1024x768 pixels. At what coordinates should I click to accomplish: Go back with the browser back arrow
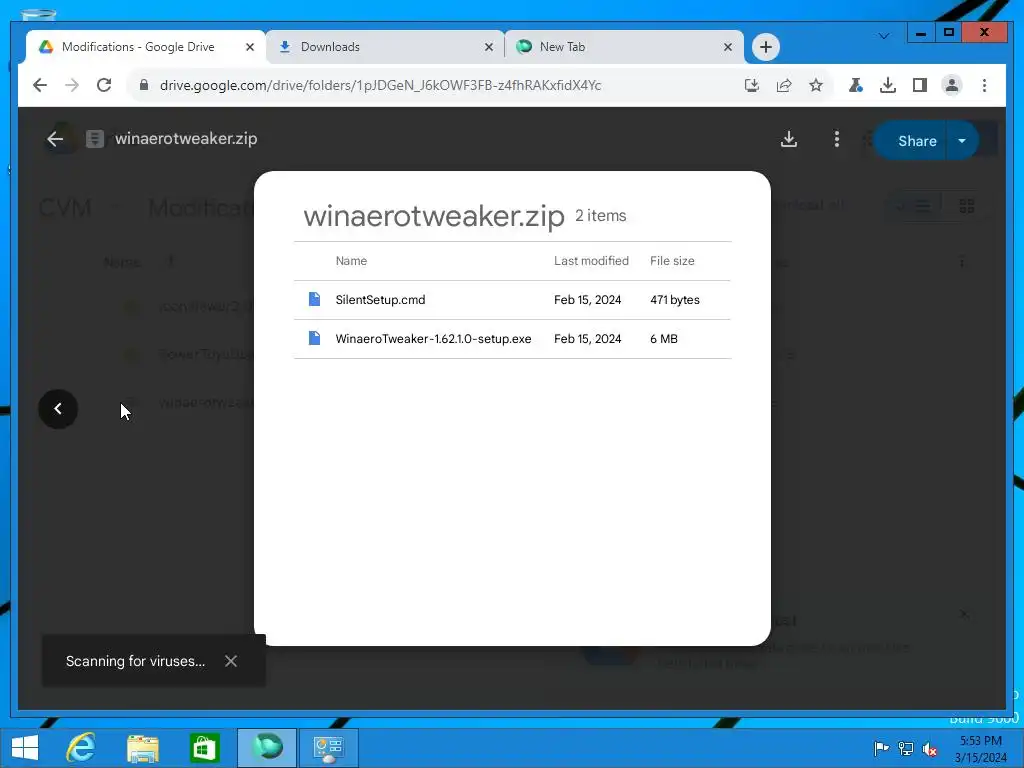(40, 85)
